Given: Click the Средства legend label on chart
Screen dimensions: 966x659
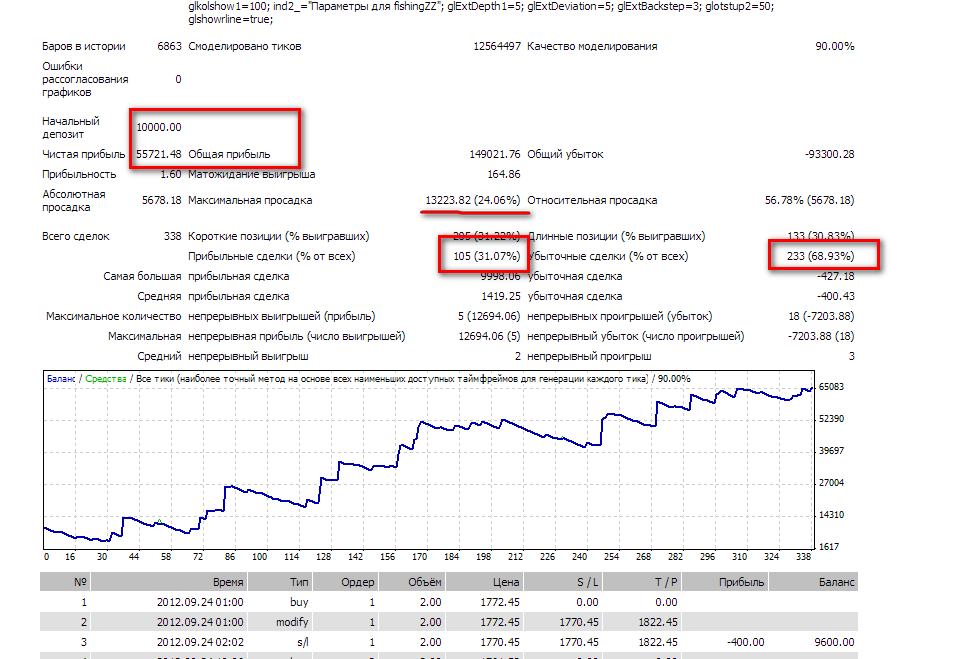Looking at the screenshot, I should pyautogui.click(x=106, y=379).
